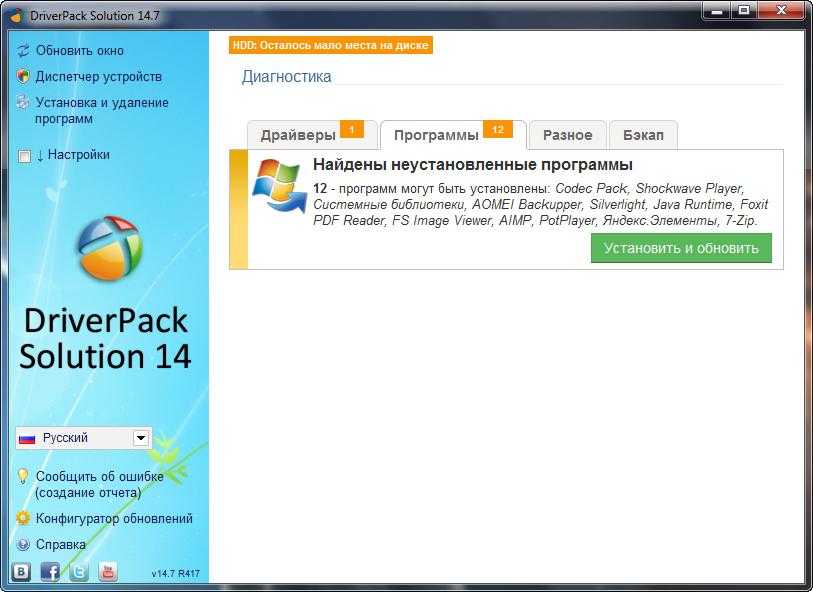The image size is (813, 592).
Task: Open the Twitter social icon
Action: (x=79, y=572)
